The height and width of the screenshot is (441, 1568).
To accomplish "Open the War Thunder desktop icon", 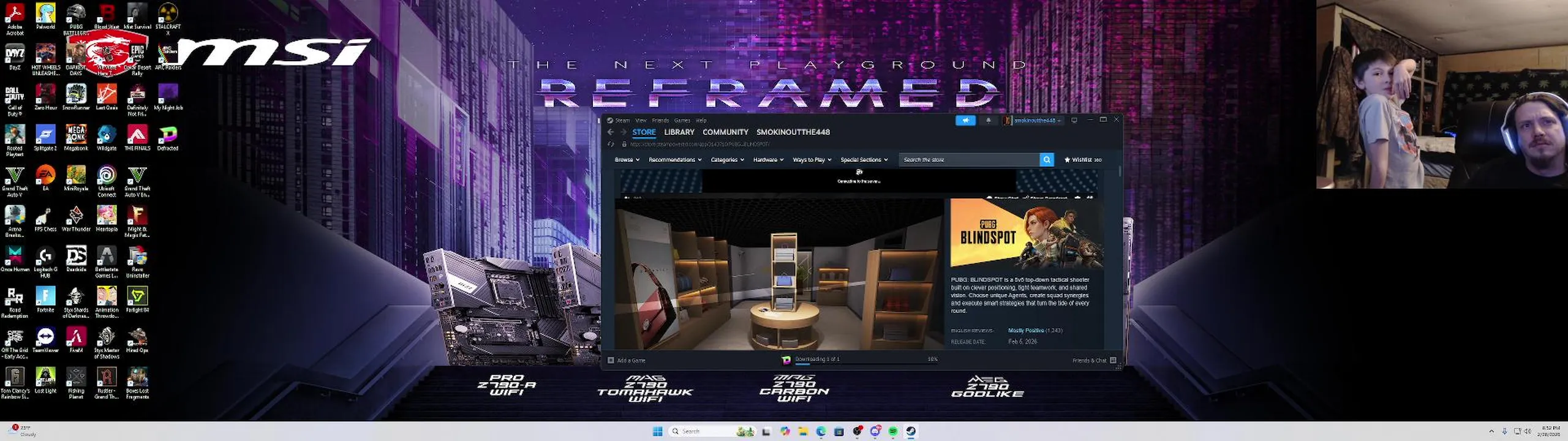I will tap(76, 219).
